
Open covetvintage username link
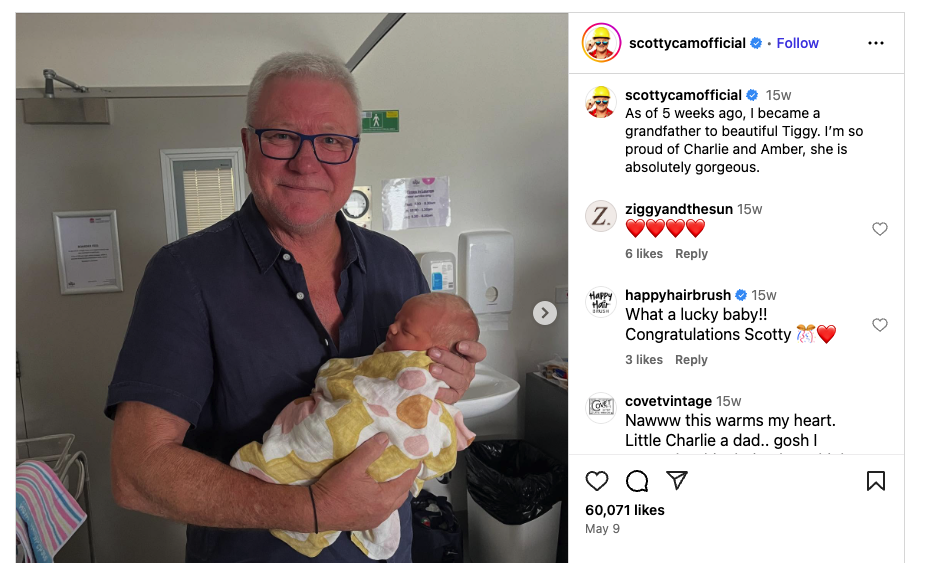668,401
